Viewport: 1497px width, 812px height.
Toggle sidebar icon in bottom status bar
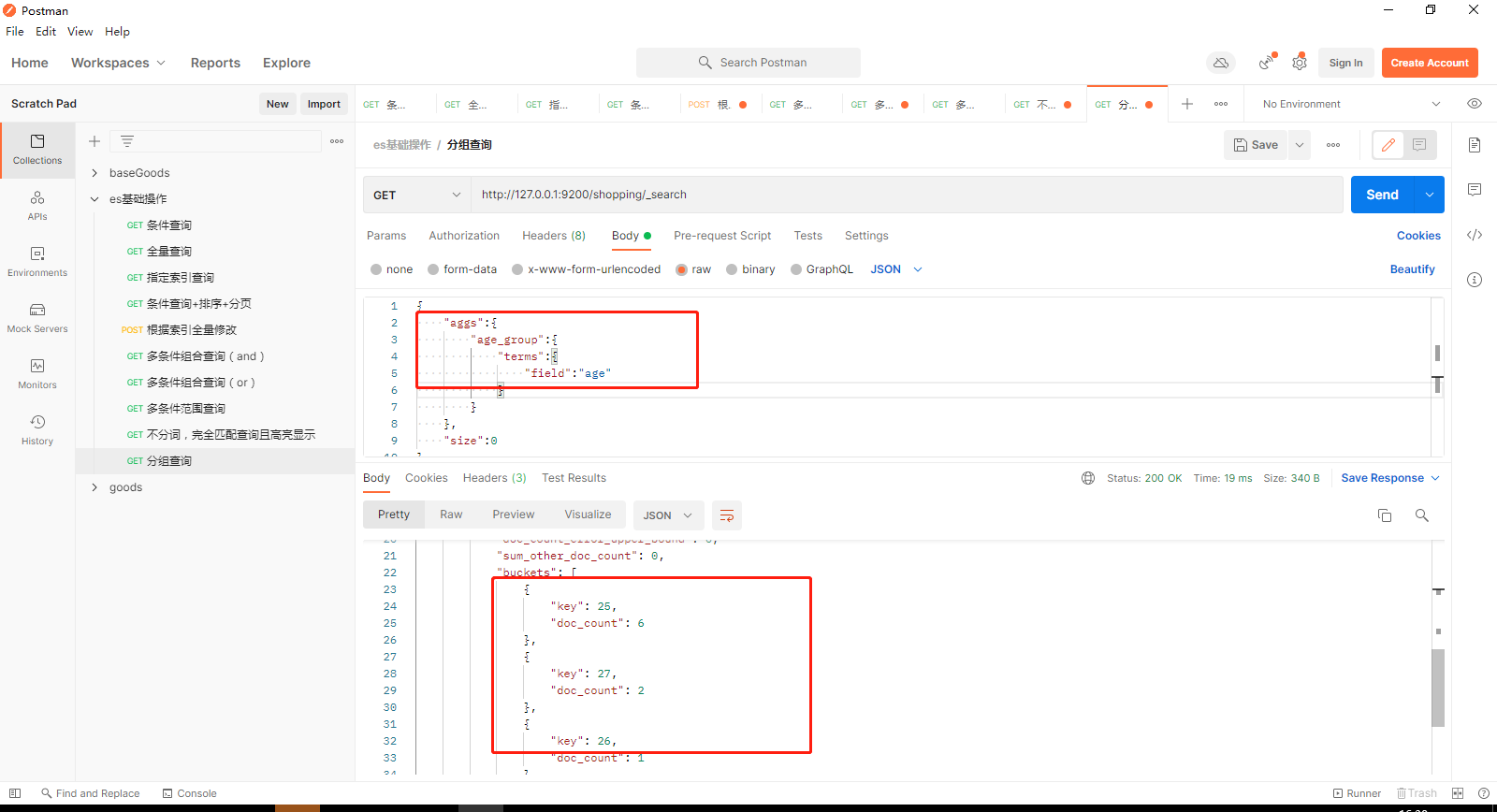click(15, 793)
